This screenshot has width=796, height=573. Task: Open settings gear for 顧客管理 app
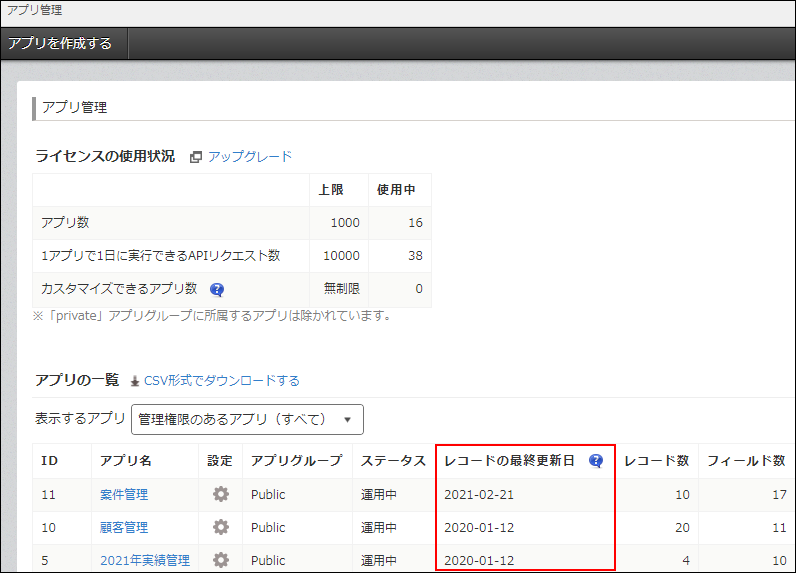point(220,527)
